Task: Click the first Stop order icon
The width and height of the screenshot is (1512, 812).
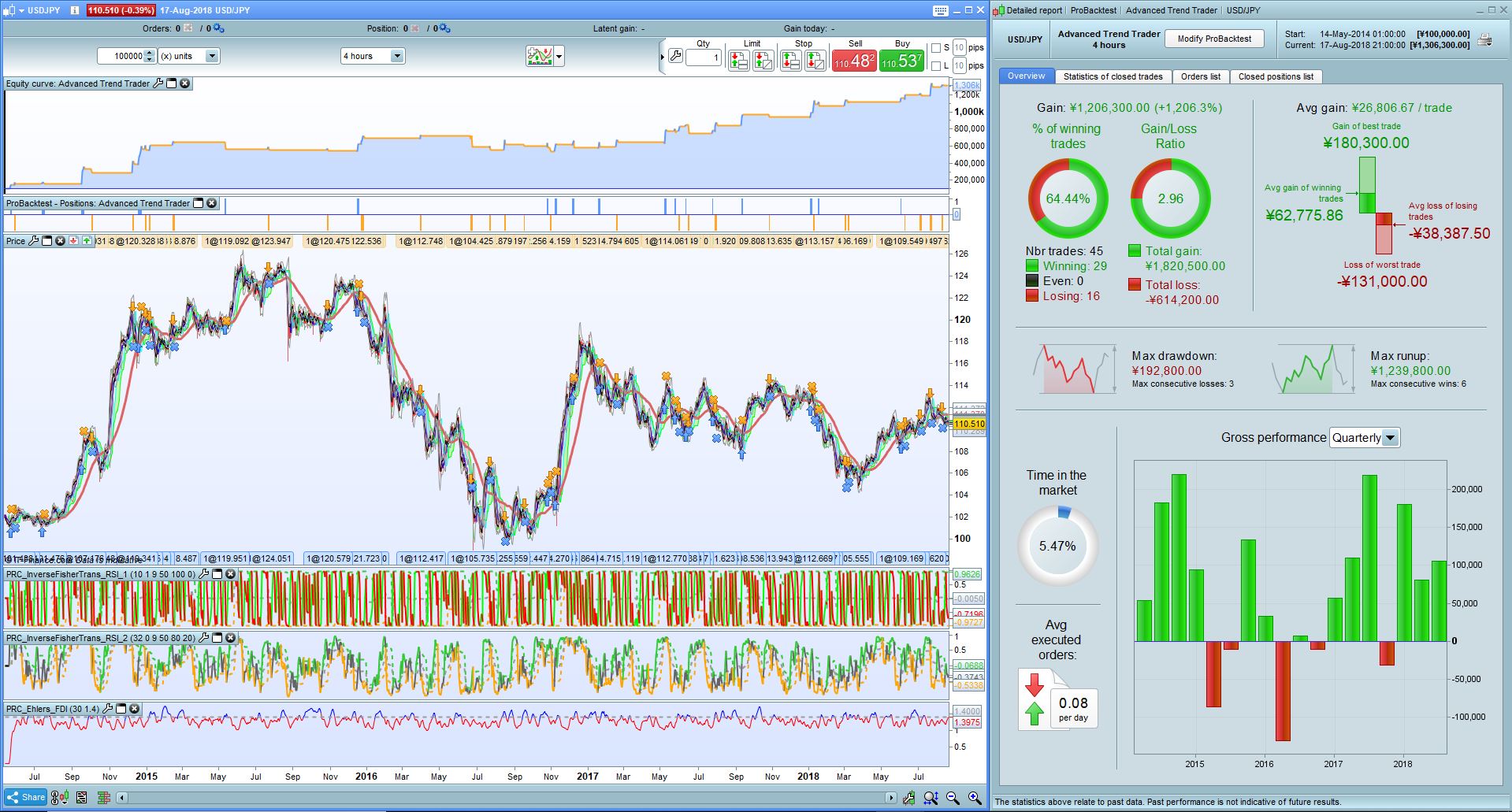Action: coord(790,61)
